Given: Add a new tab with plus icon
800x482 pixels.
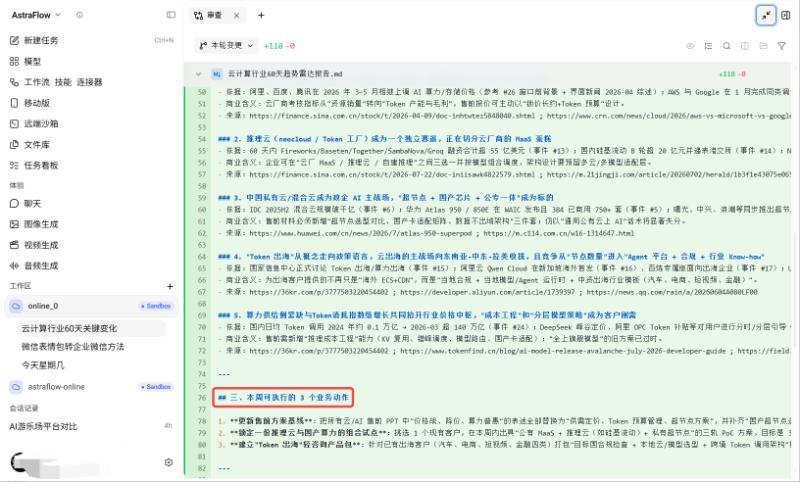Looking at the screenshot, I should (261, 15).
